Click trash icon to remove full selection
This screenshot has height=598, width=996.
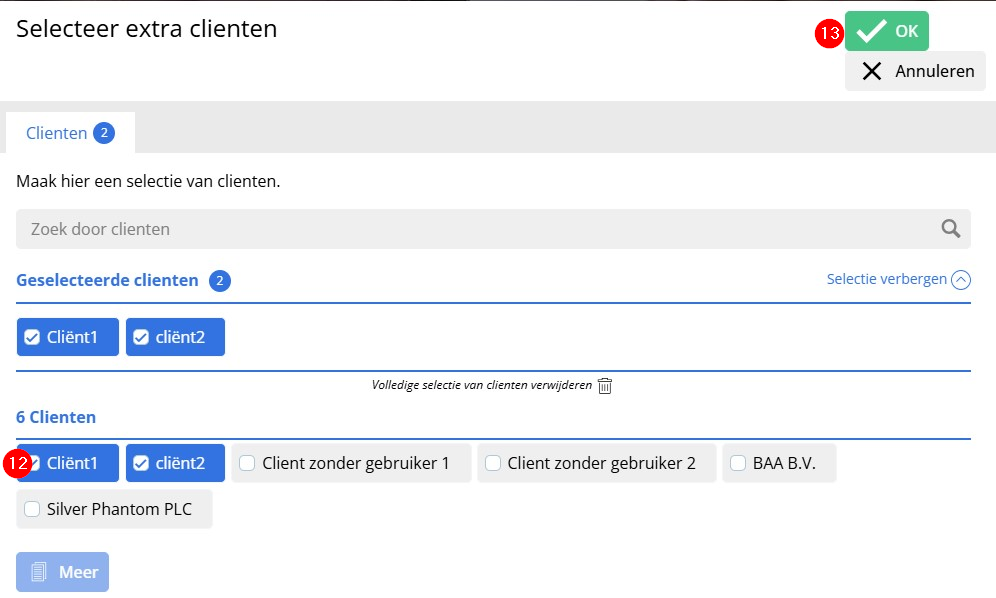pyautogui.click(x=605, y=386)
